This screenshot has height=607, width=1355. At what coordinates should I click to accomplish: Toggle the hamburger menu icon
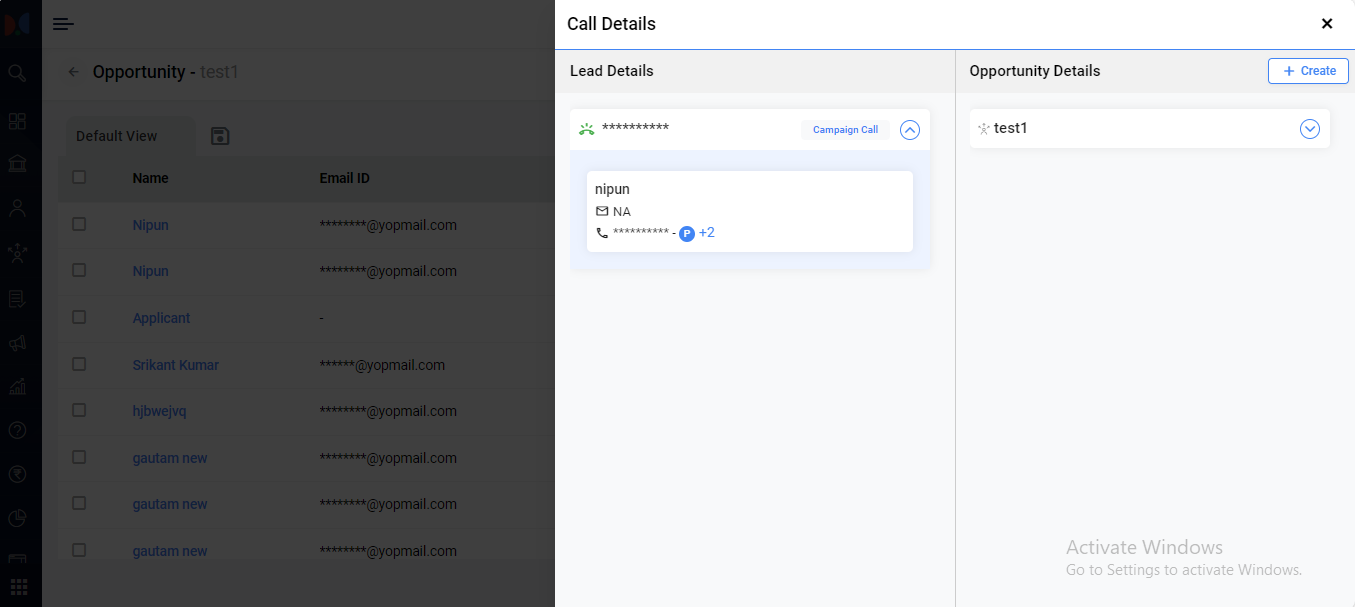tap(63, 24)
